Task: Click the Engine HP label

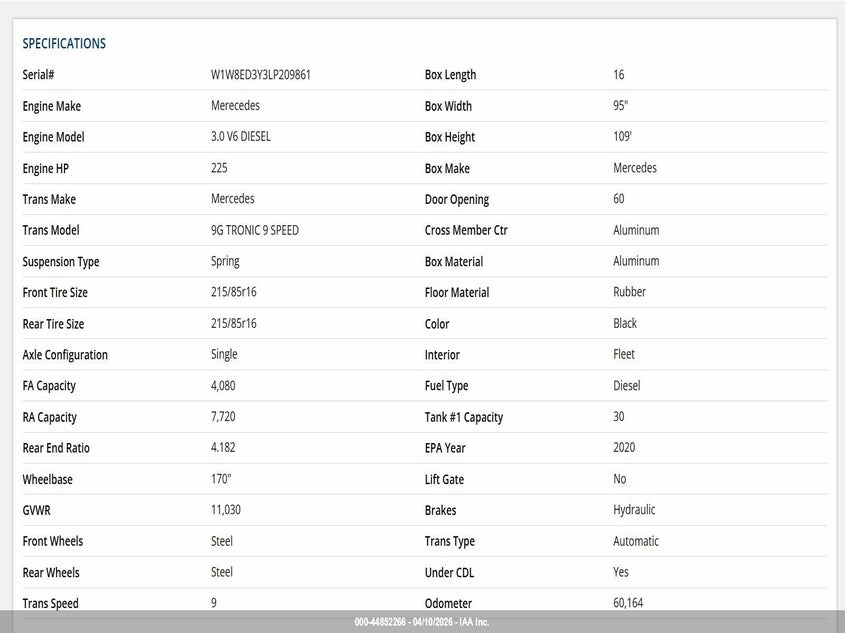Action: click(45, 169)
